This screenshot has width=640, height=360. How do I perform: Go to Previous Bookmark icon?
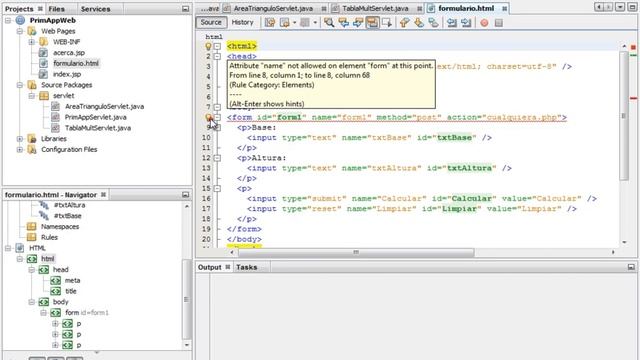(x=404, y=22)
